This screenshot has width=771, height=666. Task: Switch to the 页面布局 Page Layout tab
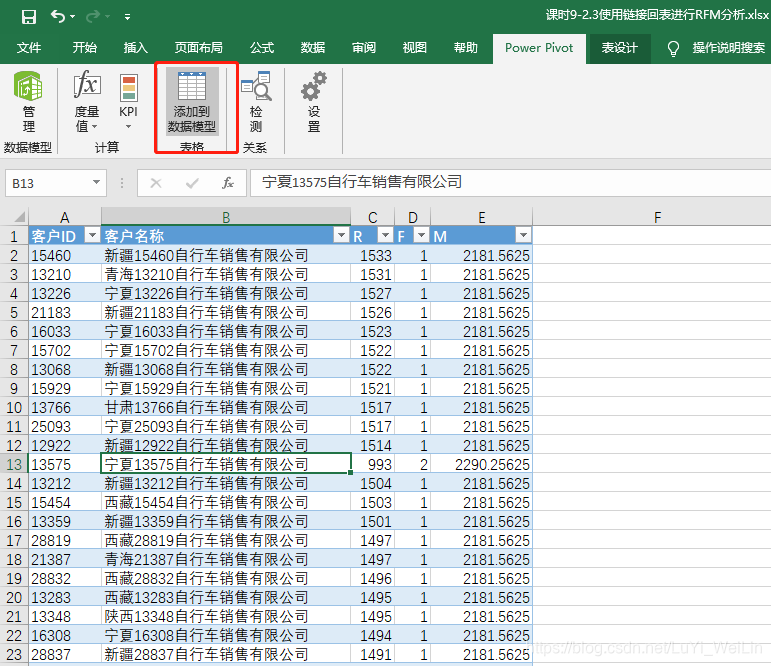pyautogui.click(x=199, y=48)
